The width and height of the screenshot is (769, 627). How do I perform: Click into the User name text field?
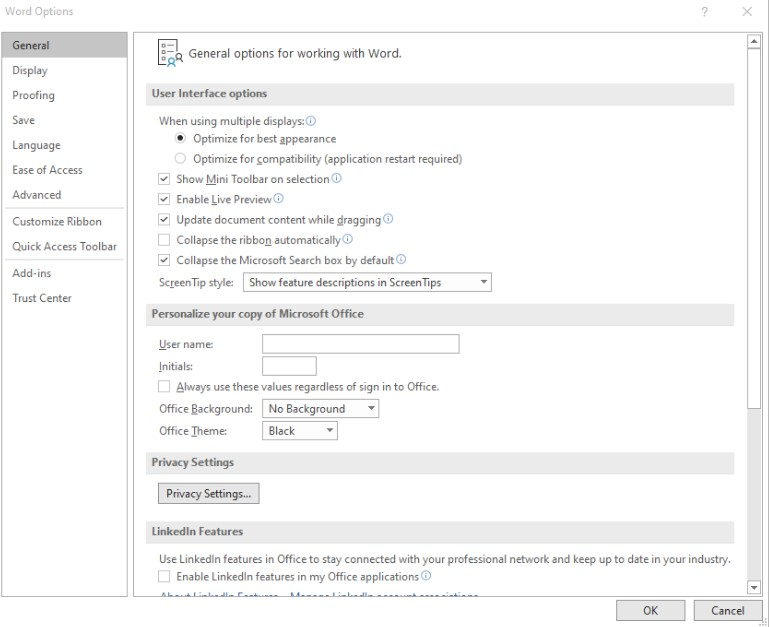360,344
